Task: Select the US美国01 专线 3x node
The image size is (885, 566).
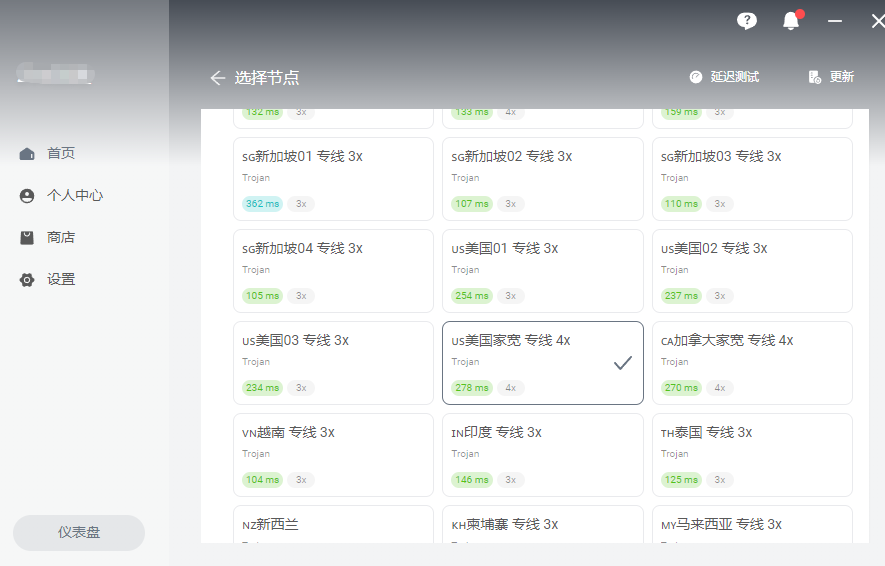Action: (x=543, y=271)
